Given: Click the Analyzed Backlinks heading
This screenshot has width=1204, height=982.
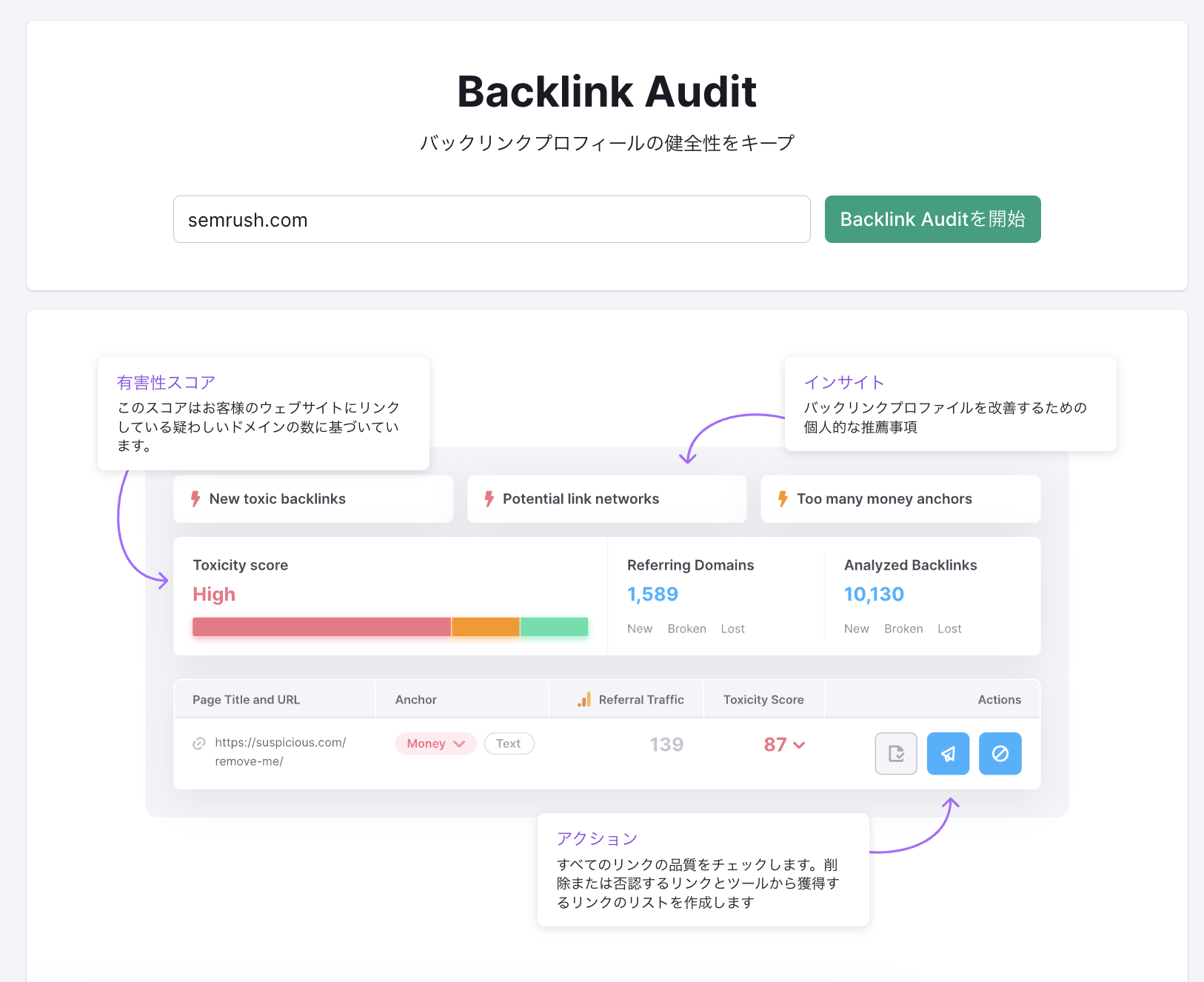Looking at the screenshot, I should (911, 565).
